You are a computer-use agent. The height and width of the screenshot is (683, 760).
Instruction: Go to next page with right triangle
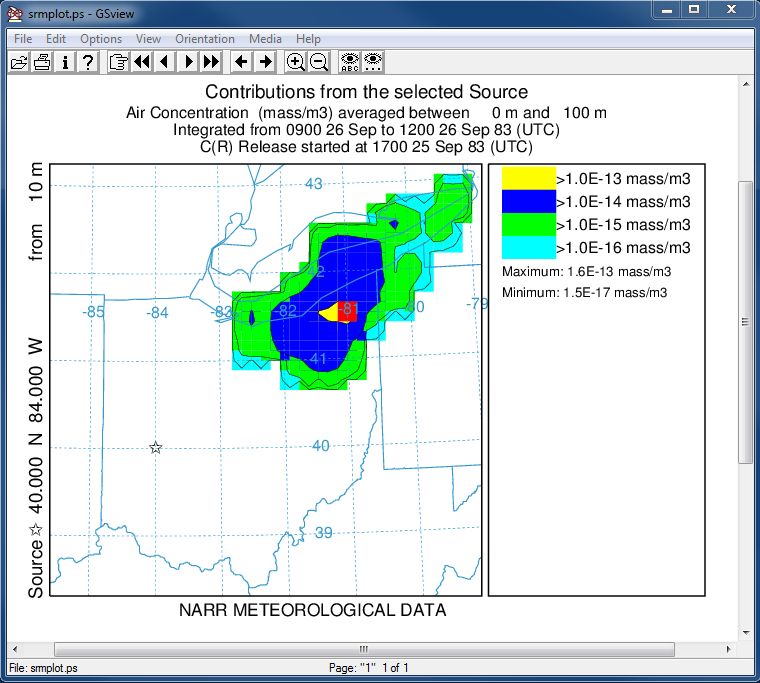click(x=187, y=62)
